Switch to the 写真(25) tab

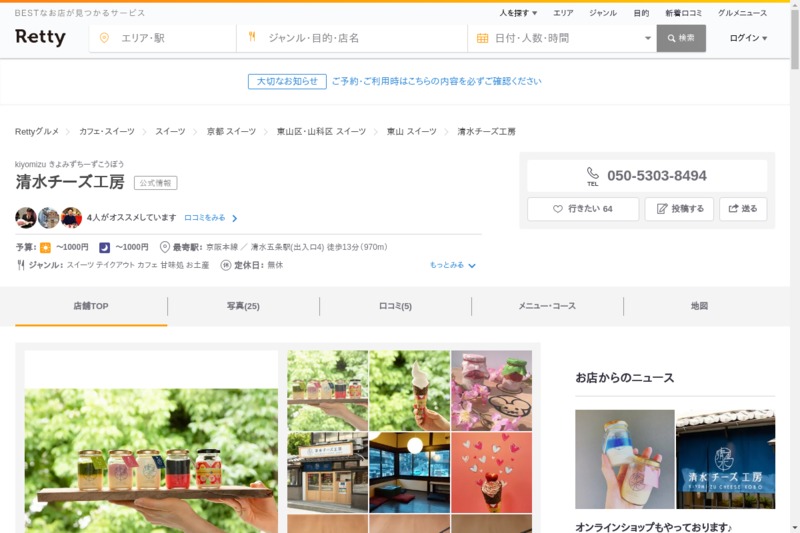(x=243, y=306)
